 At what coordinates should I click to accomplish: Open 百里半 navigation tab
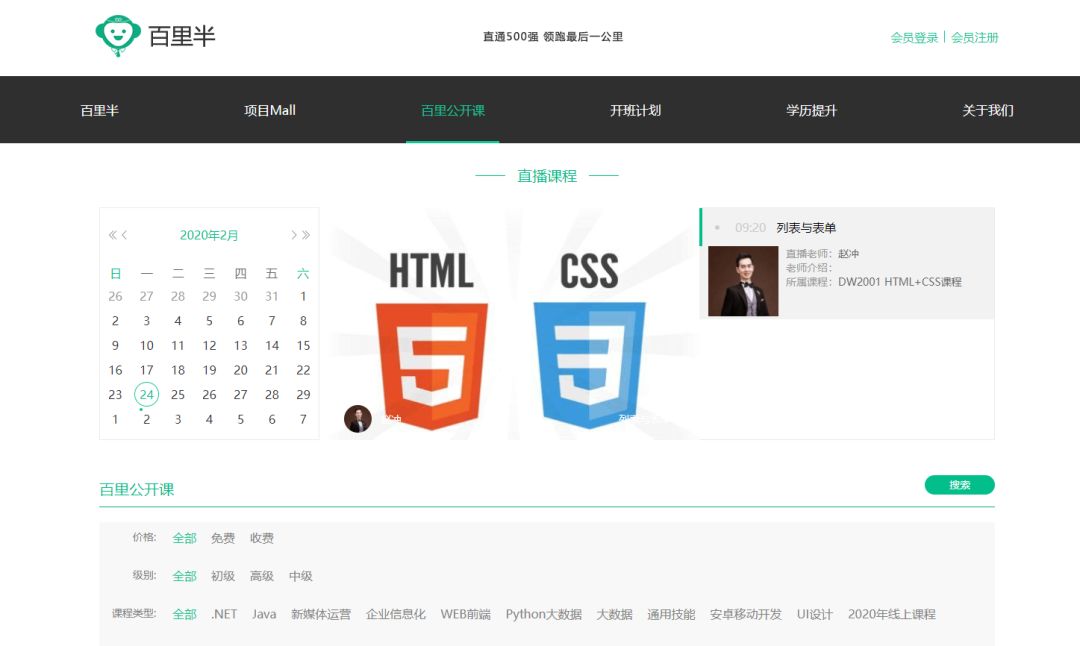[x=99, y=110]
